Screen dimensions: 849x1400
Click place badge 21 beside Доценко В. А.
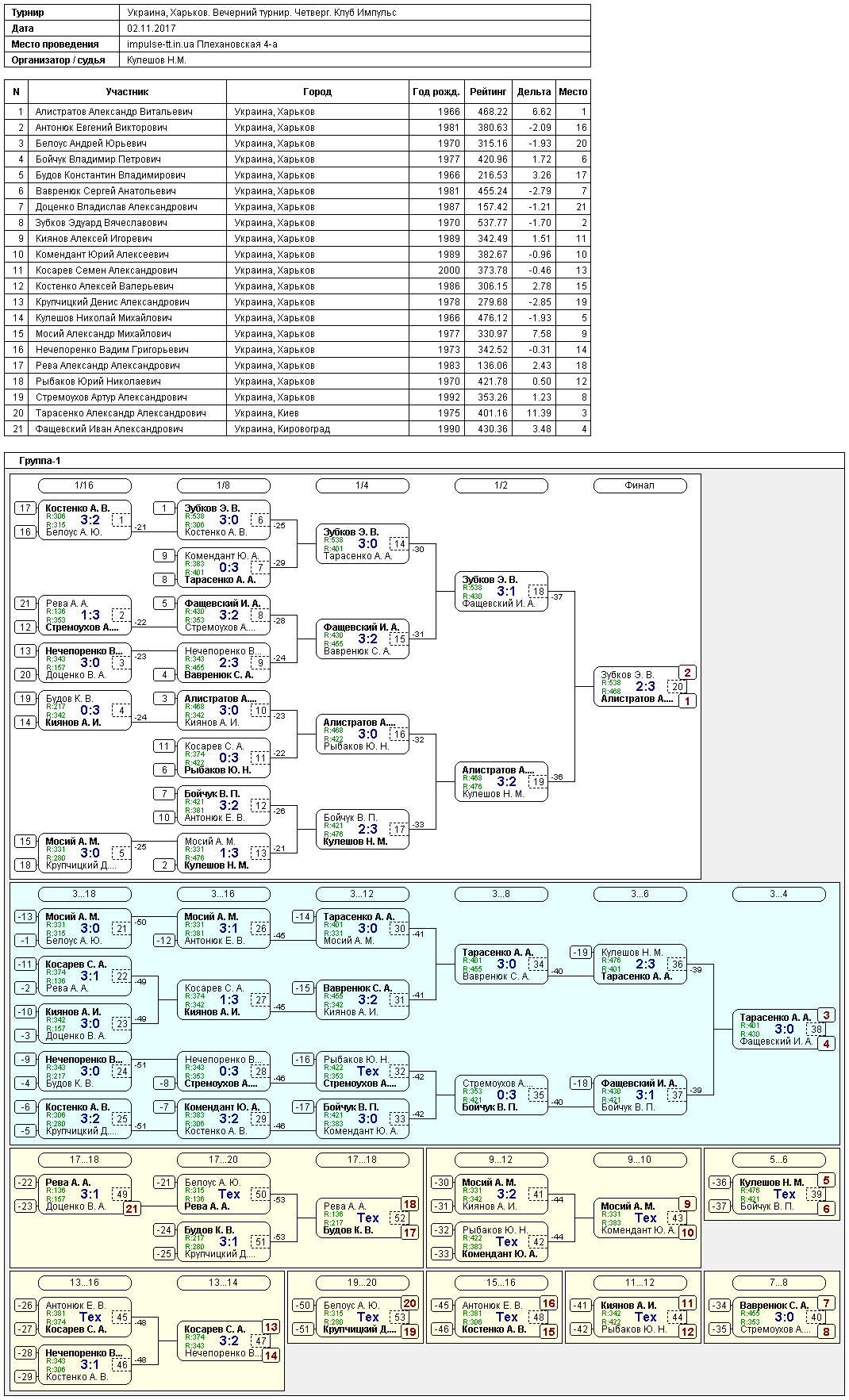coord(132,1209)
